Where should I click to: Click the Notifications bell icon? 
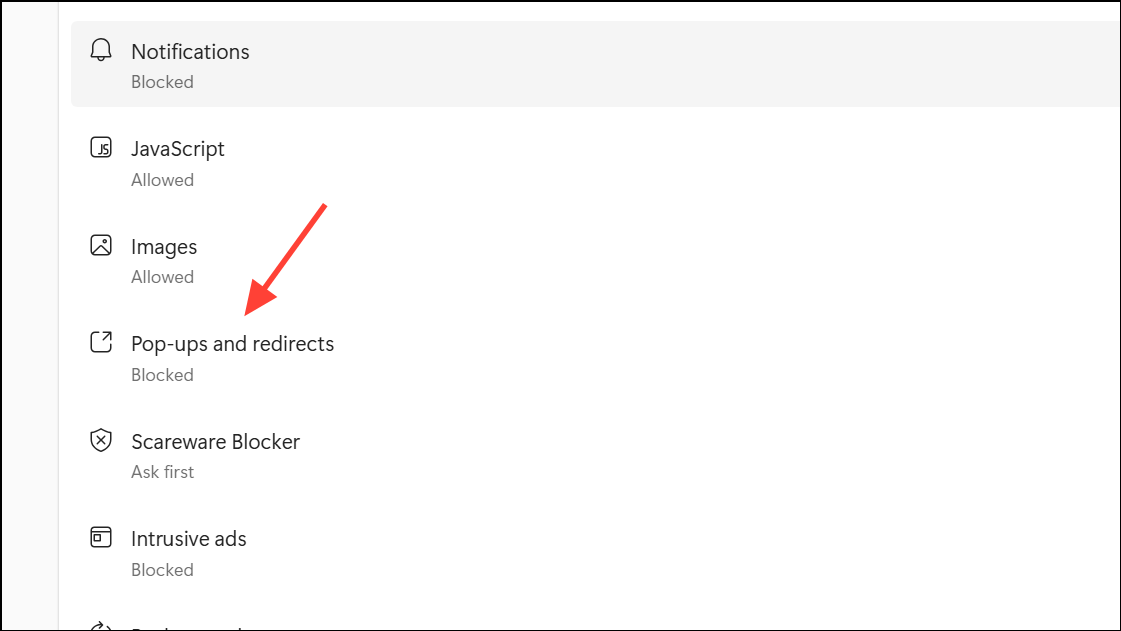101,51
